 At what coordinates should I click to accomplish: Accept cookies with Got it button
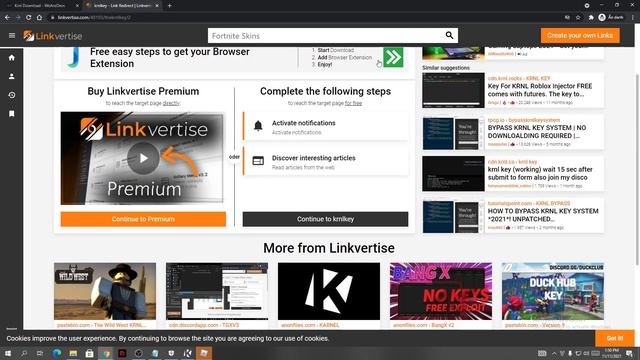pyautogui.click(x=615, y=338)
